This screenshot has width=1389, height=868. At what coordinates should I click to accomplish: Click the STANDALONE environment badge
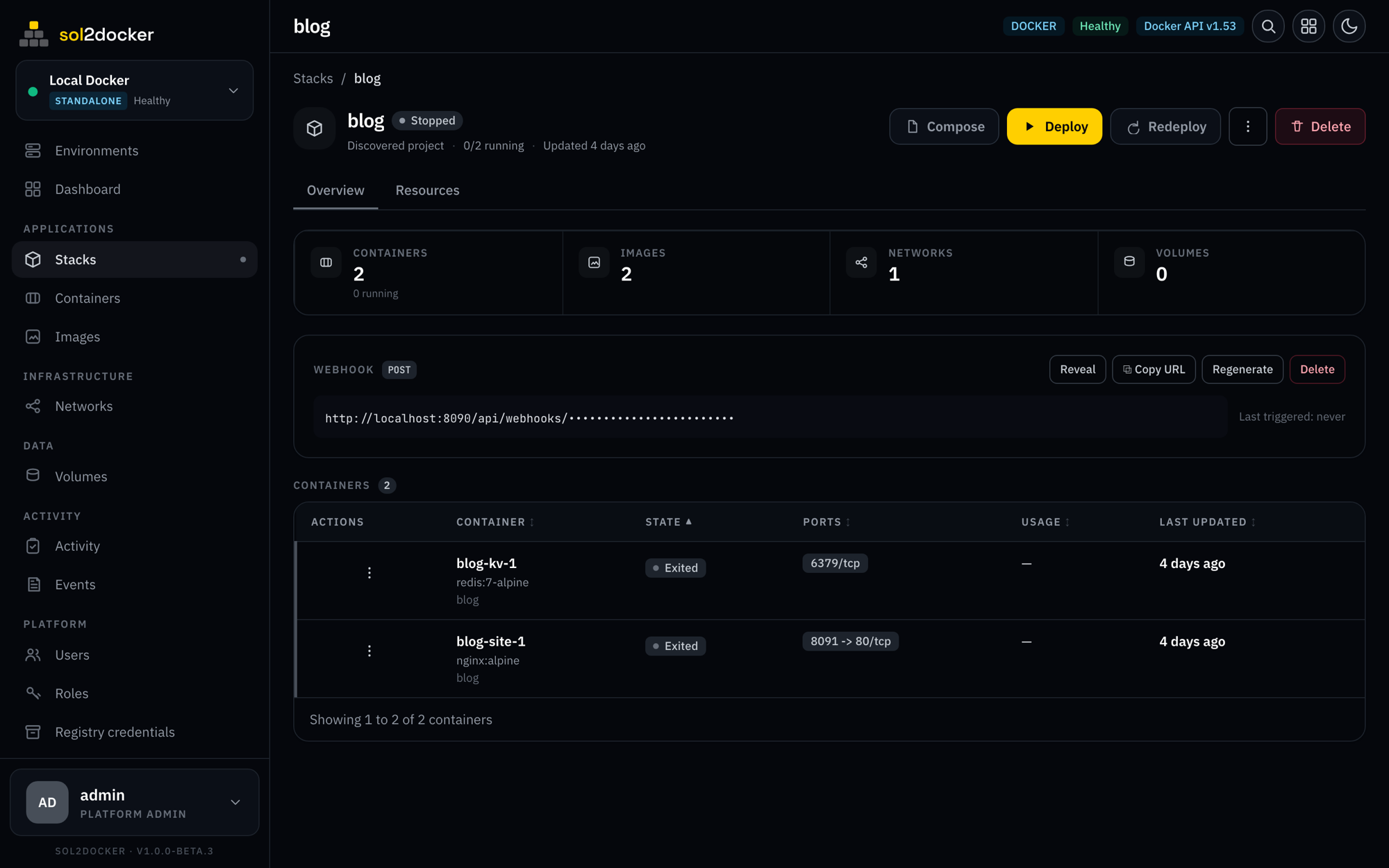(88, 101)
